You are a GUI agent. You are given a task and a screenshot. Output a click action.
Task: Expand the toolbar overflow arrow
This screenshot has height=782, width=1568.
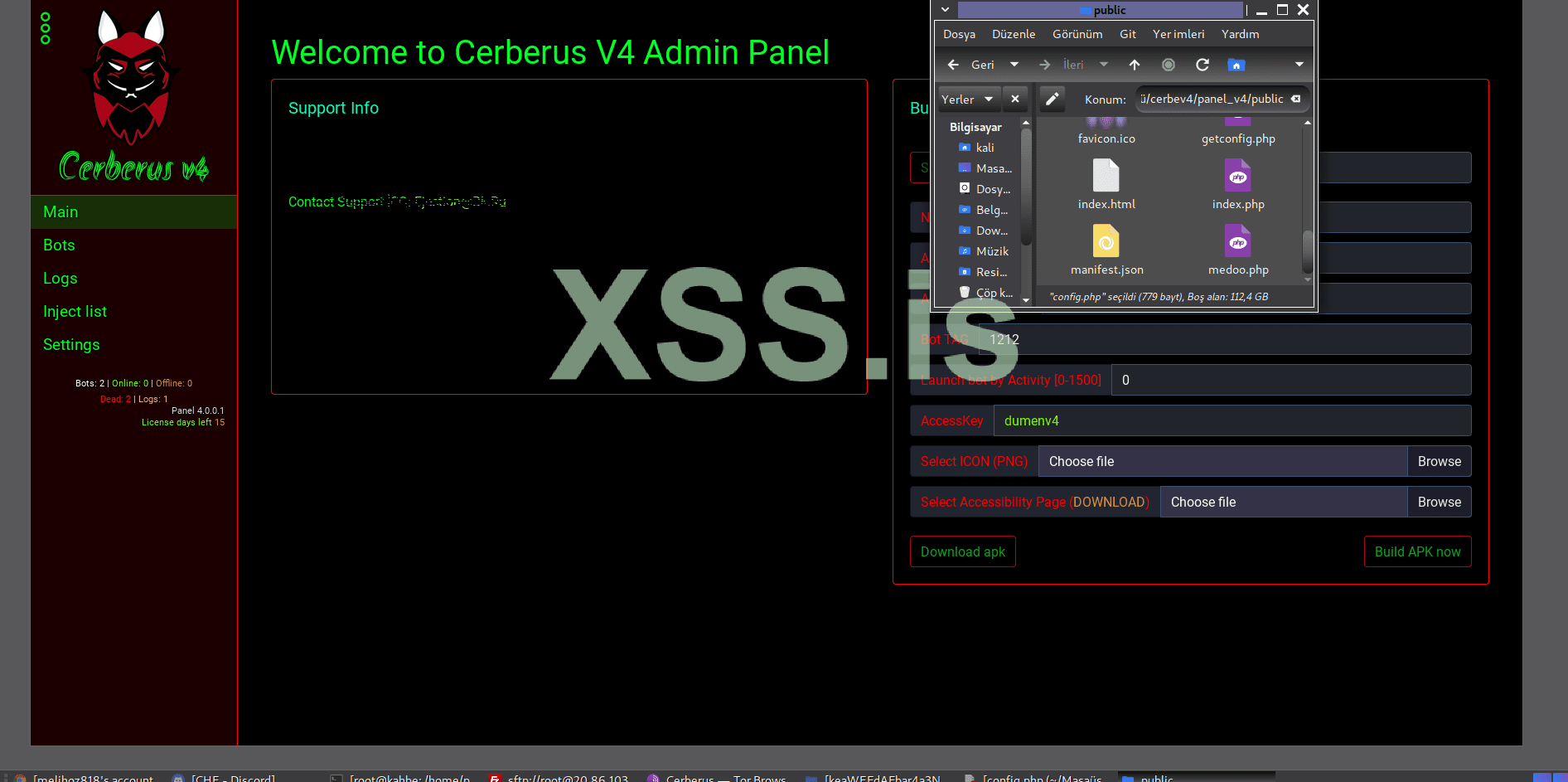coord(1299,65)
